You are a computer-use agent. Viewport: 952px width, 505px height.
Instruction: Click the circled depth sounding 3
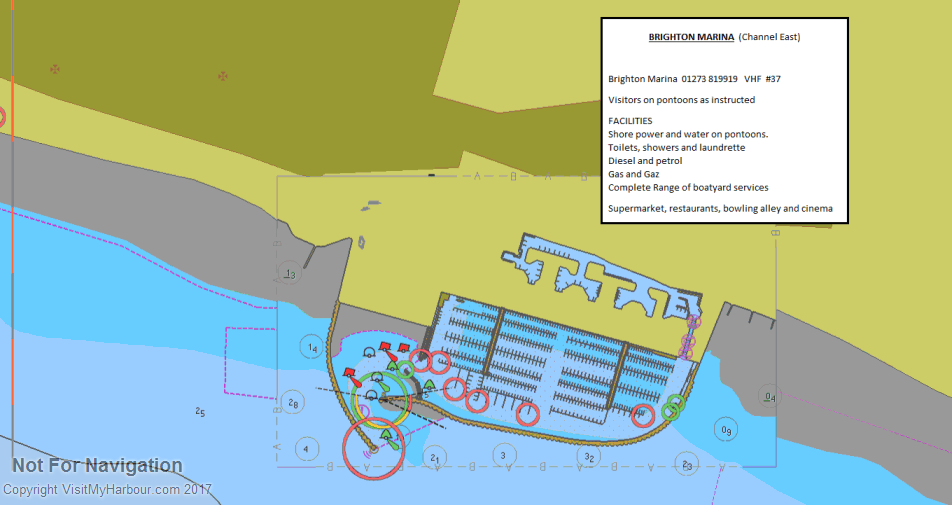[503, 455]
